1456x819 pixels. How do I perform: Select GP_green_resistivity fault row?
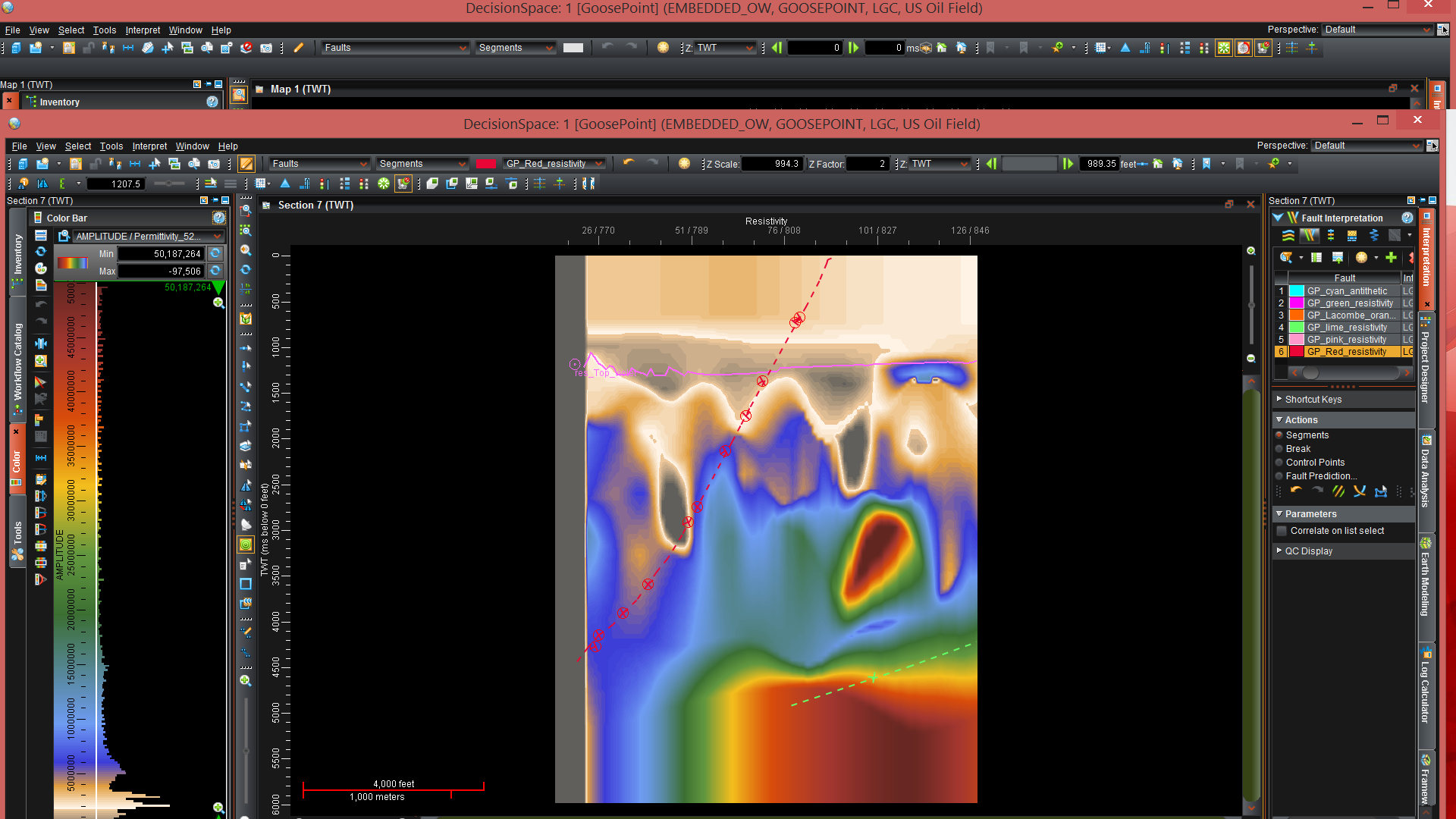[1344, 303]
